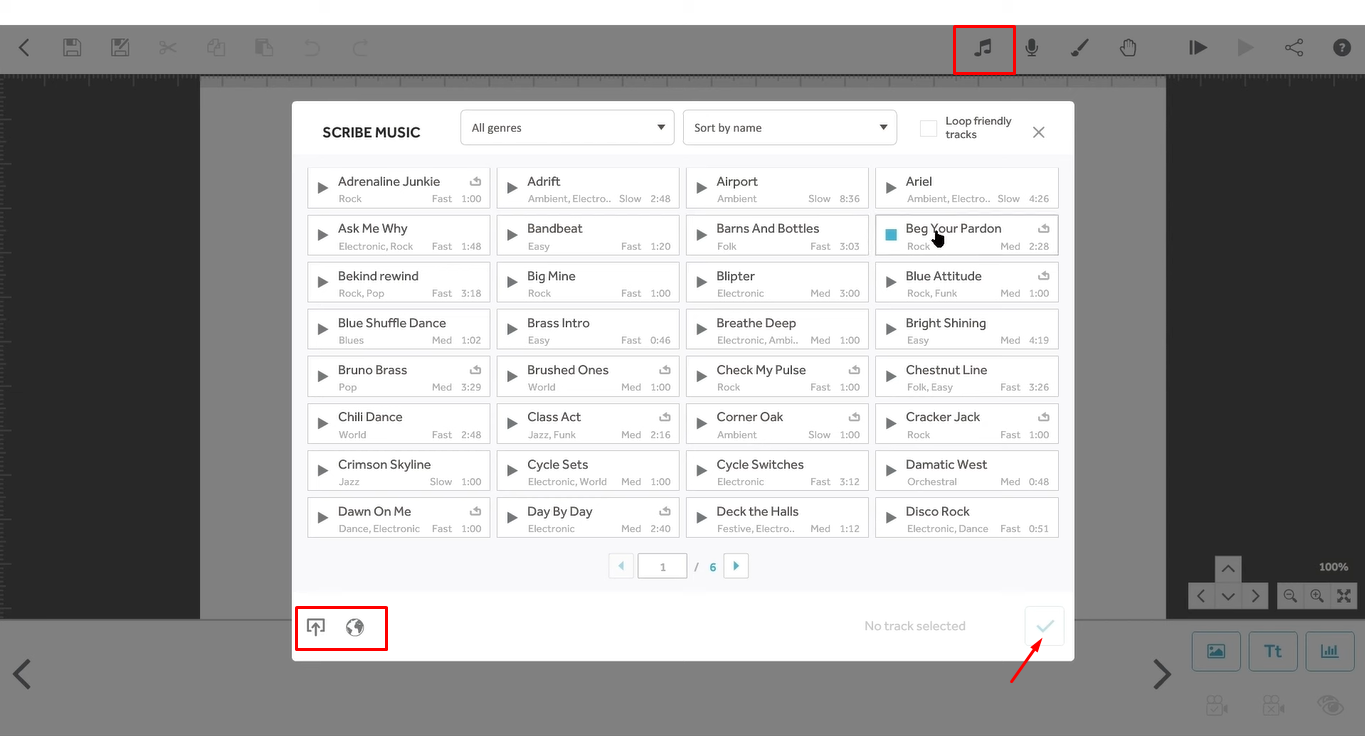Open the share icon
The image size is (1365, 736).
coord(1294,48)
